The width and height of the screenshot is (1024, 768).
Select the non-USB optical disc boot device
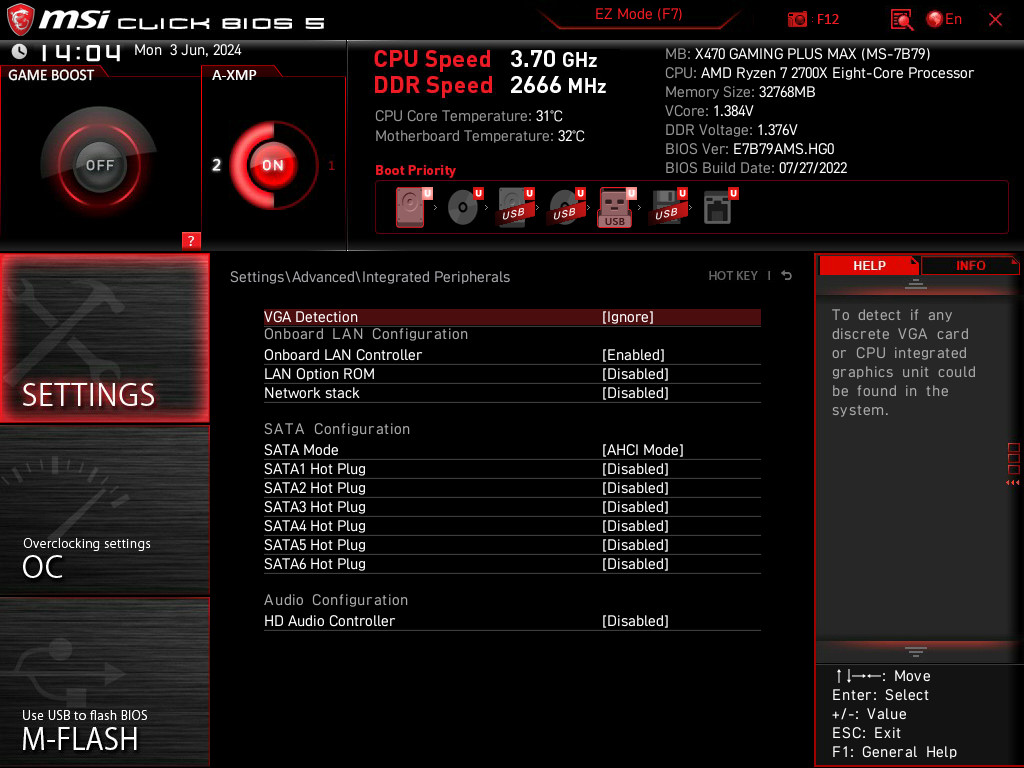[464, 208]
